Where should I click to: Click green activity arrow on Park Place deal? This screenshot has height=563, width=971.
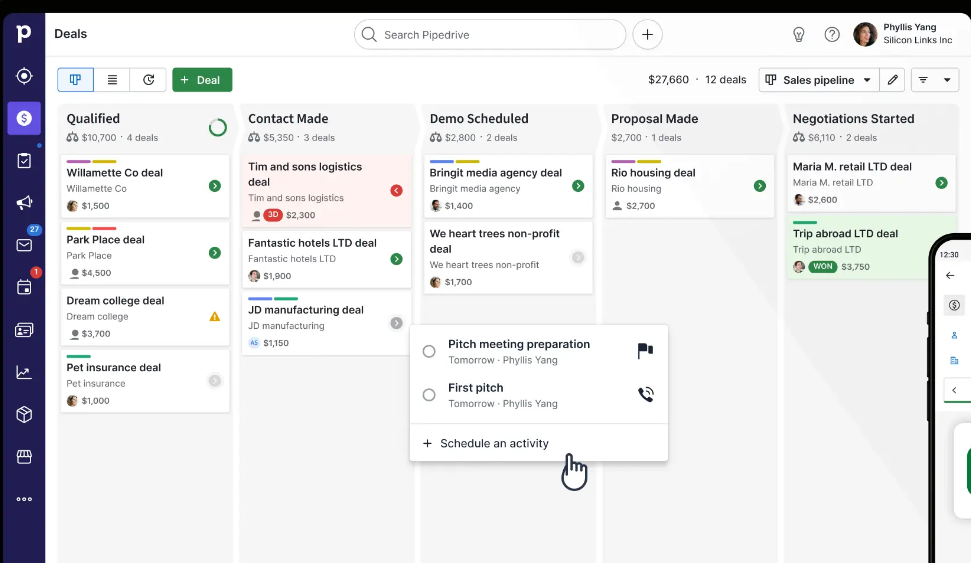(x=215, y=253)
